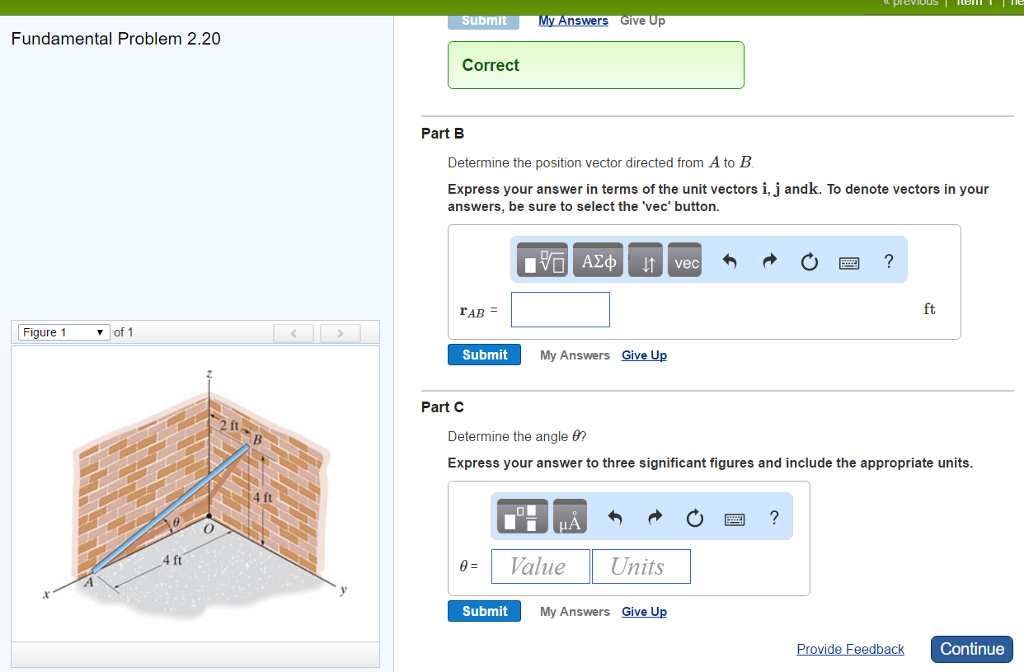Click the Continue button
This screenshot has width=1024, height=672.
pos(972,649)
